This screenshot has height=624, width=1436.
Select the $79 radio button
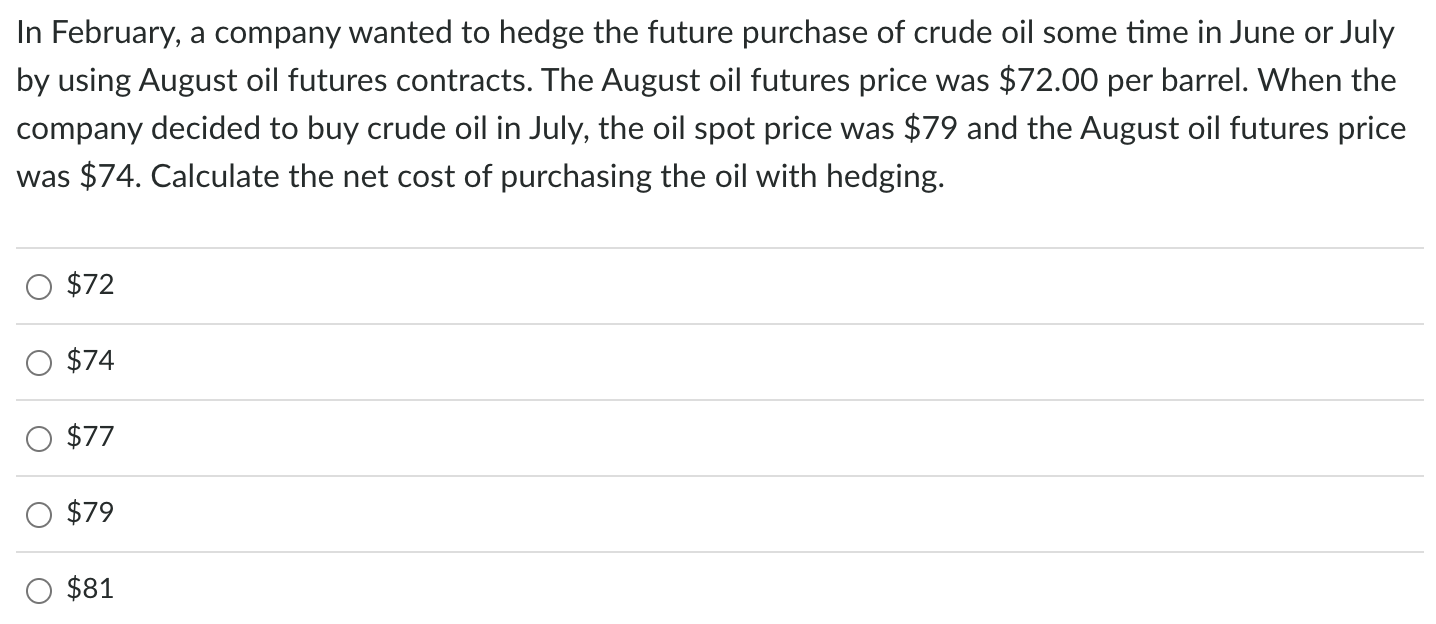39,514
